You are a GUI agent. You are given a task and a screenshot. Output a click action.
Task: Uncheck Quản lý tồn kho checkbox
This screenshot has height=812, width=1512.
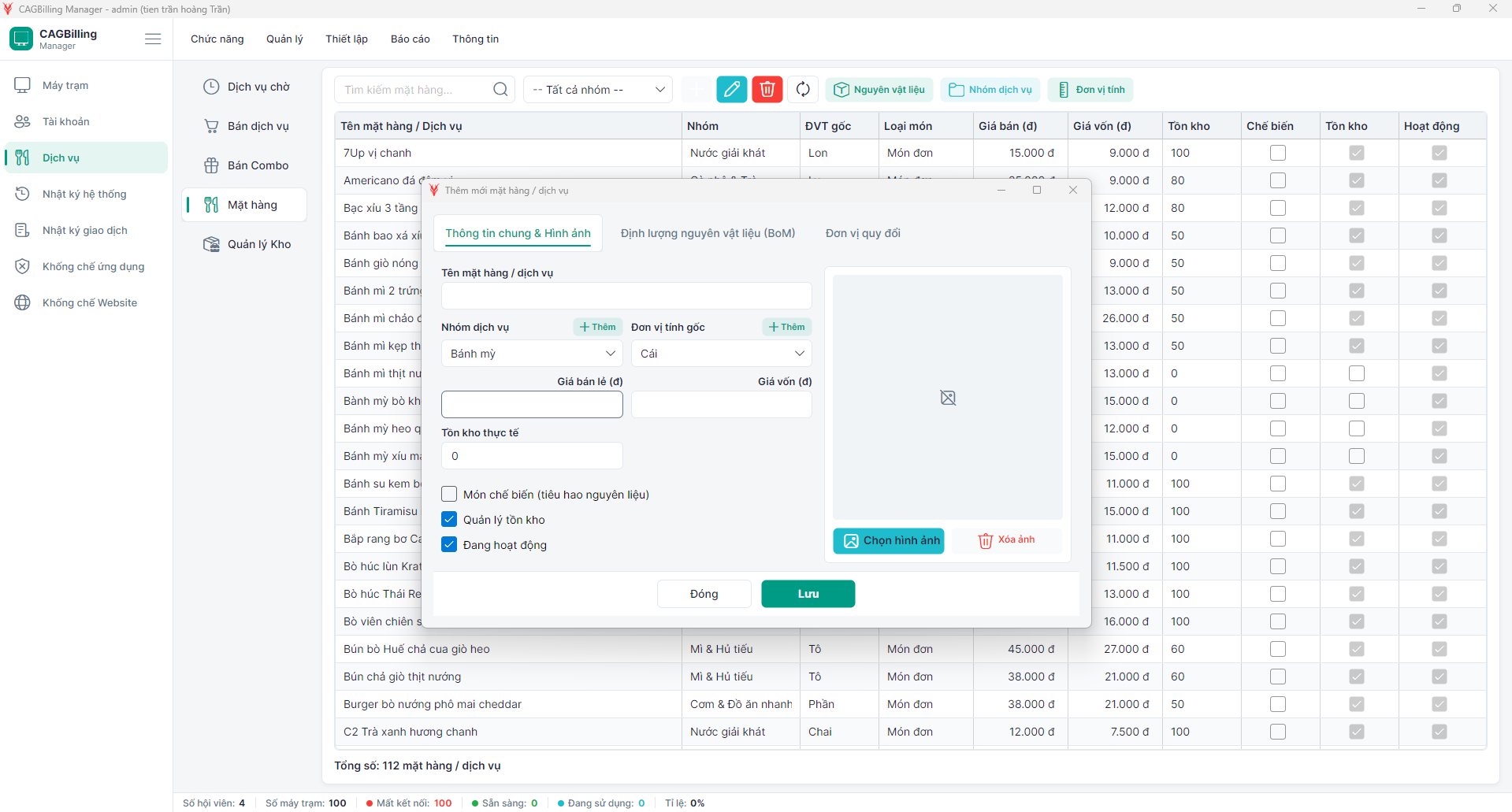pyautogui.click(x=449, y=520)
